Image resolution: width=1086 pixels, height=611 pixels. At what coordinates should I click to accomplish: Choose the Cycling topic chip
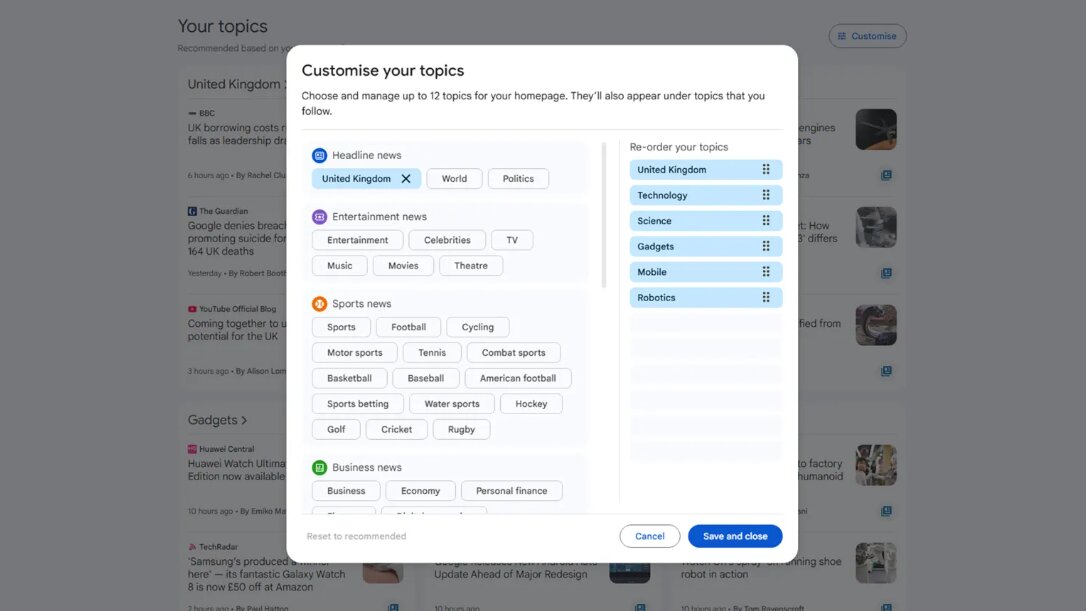tap(478, 327)
